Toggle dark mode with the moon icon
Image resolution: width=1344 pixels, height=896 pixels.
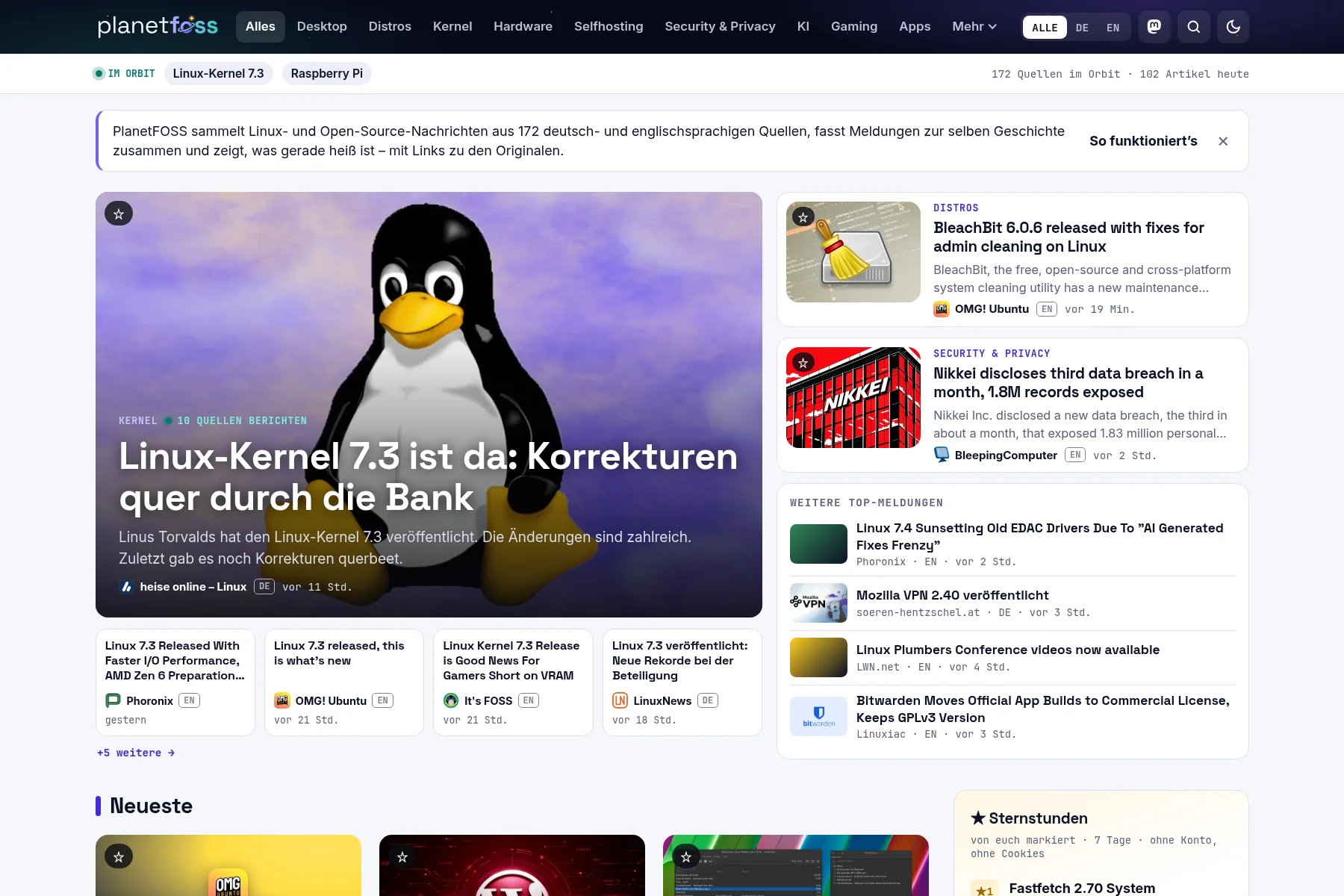(1233, 27)
